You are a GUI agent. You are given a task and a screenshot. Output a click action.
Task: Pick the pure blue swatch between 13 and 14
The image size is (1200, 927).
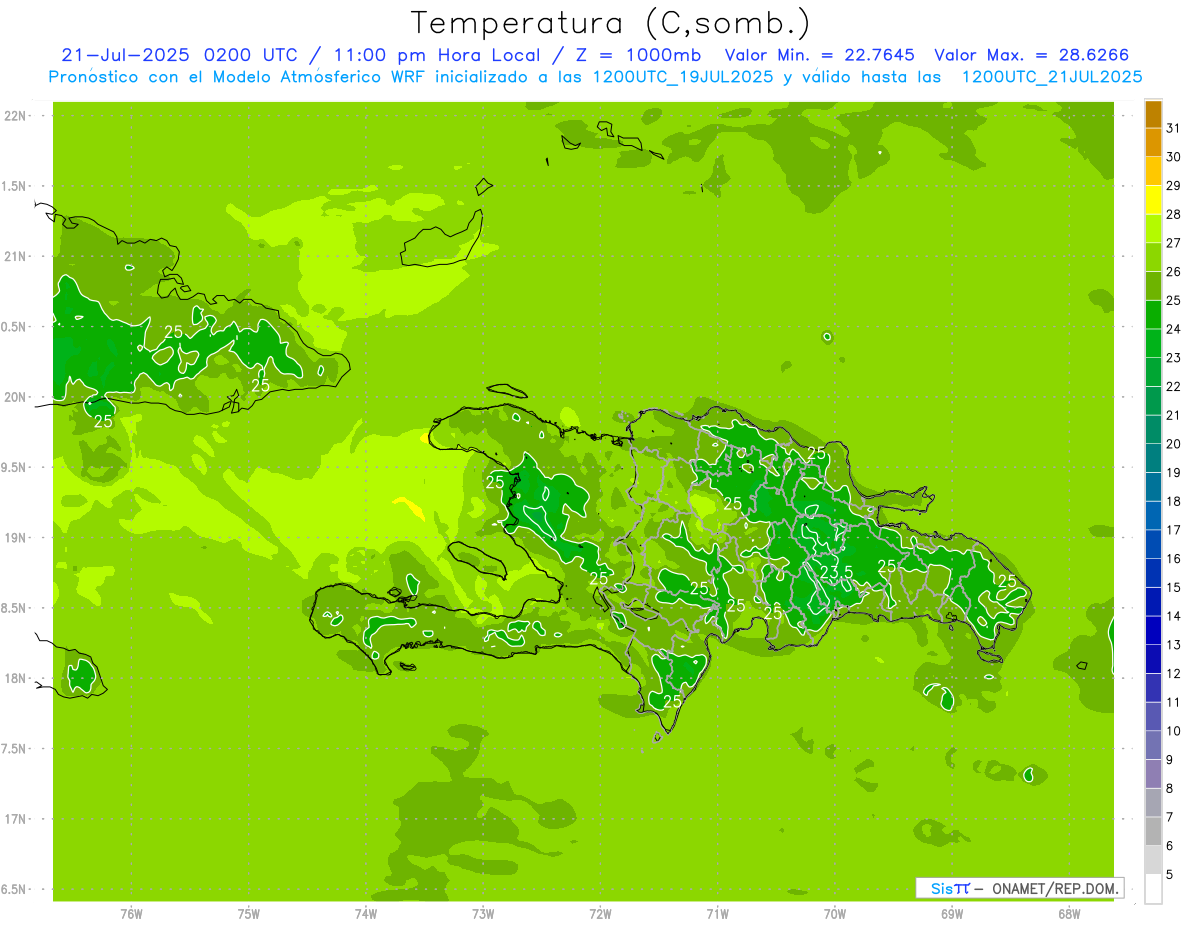pyautogui.click(x=1153, y=631)
